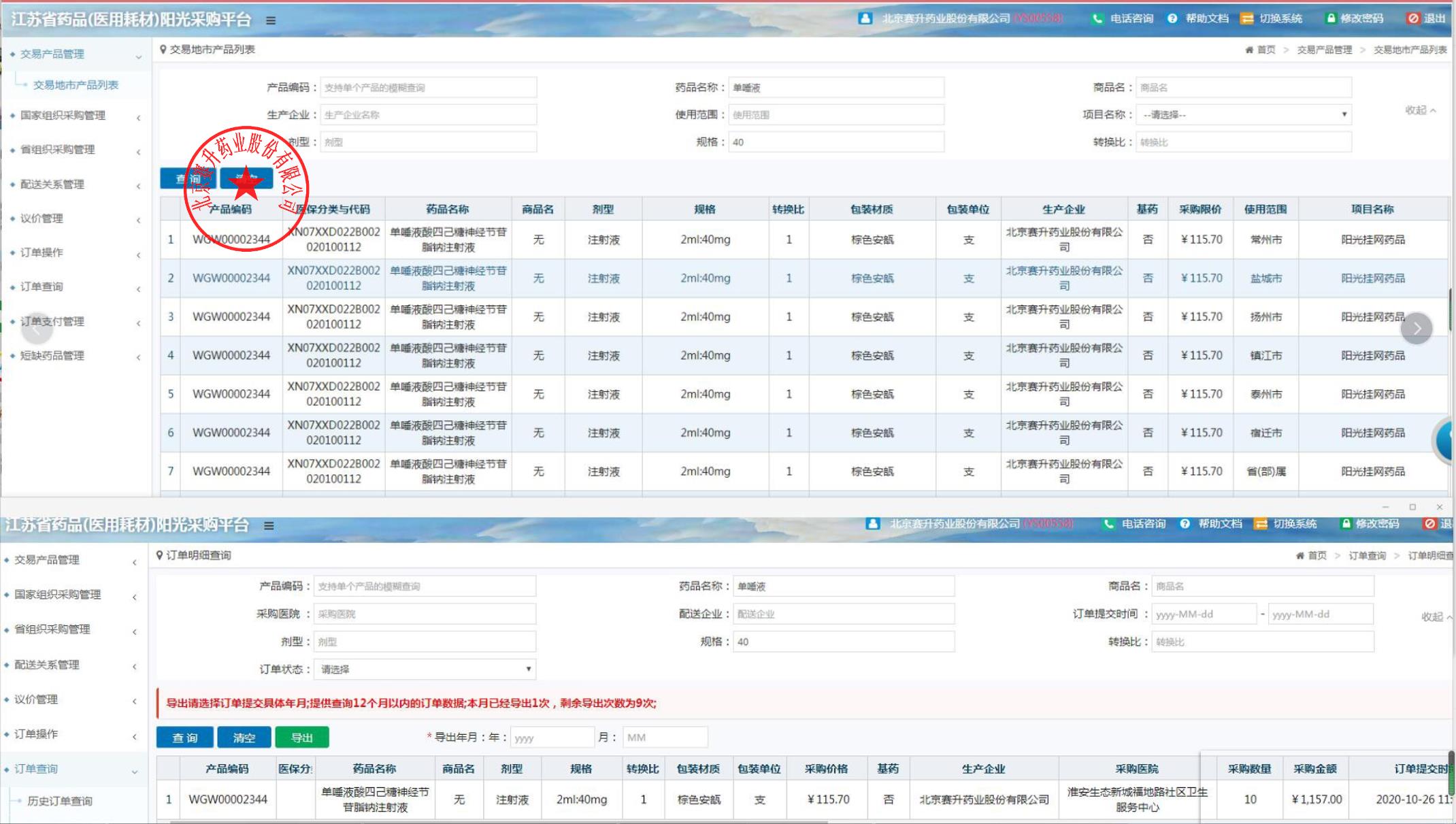Focus 订单提交时间 start date field
This screenshot has width=1456, height=824.
1204,614
